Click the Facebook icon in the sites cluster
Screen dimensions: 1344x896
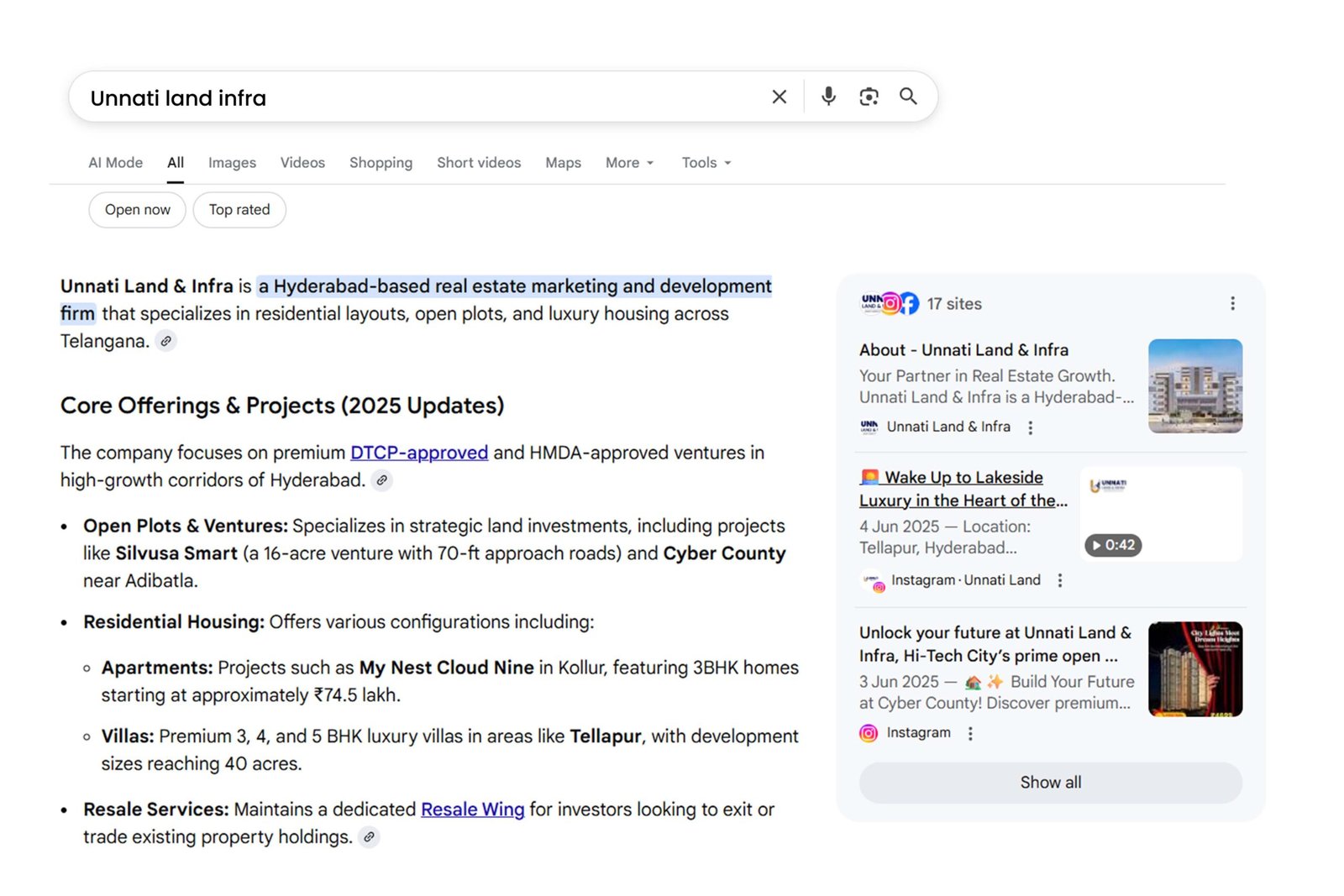[911, 303]
